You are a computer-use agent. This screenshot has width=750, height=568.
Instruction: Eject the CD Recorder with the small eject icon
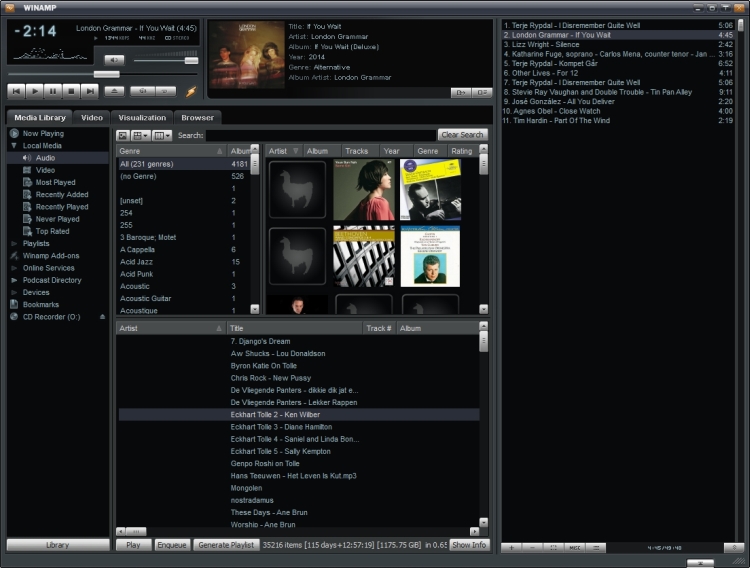point(102,317)
